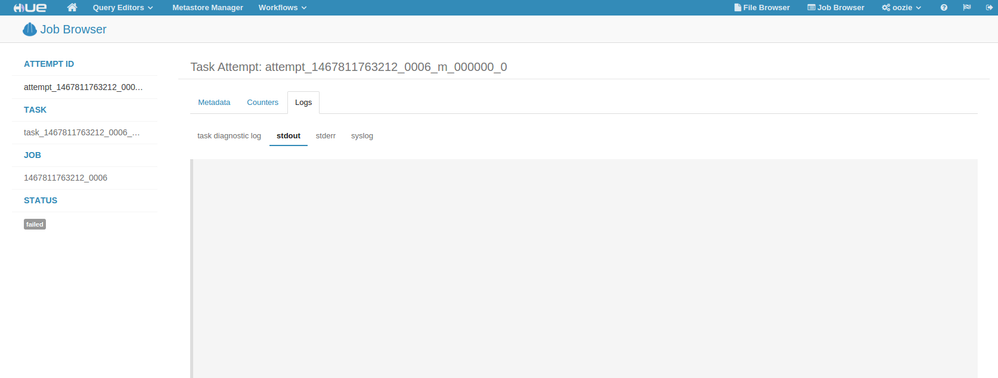
Task: Click the Hue logo
Action: [29, 8]
